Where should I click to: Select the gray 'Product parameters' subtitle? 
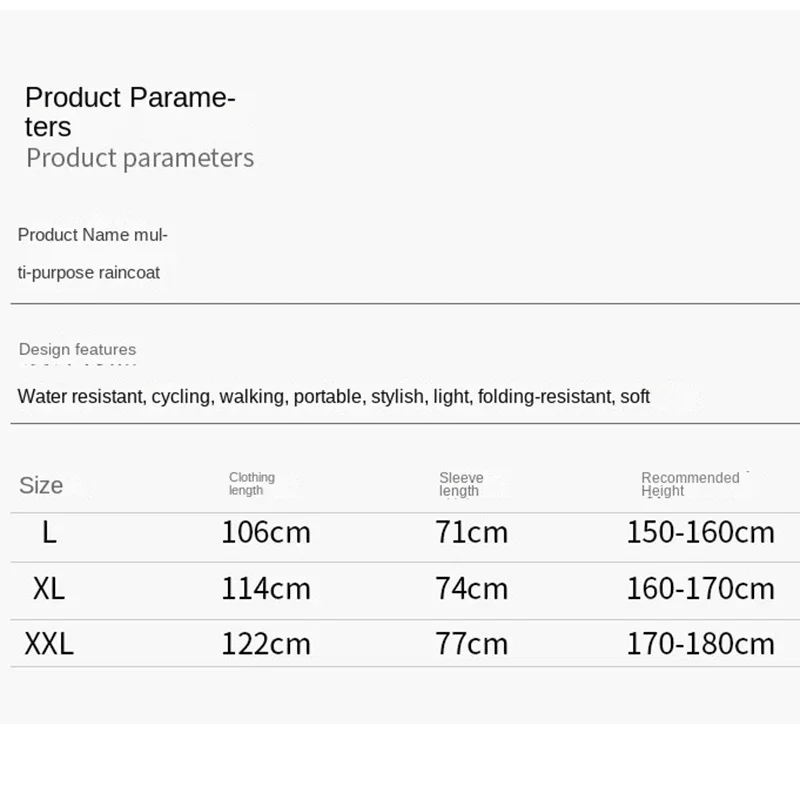point(140,158)
